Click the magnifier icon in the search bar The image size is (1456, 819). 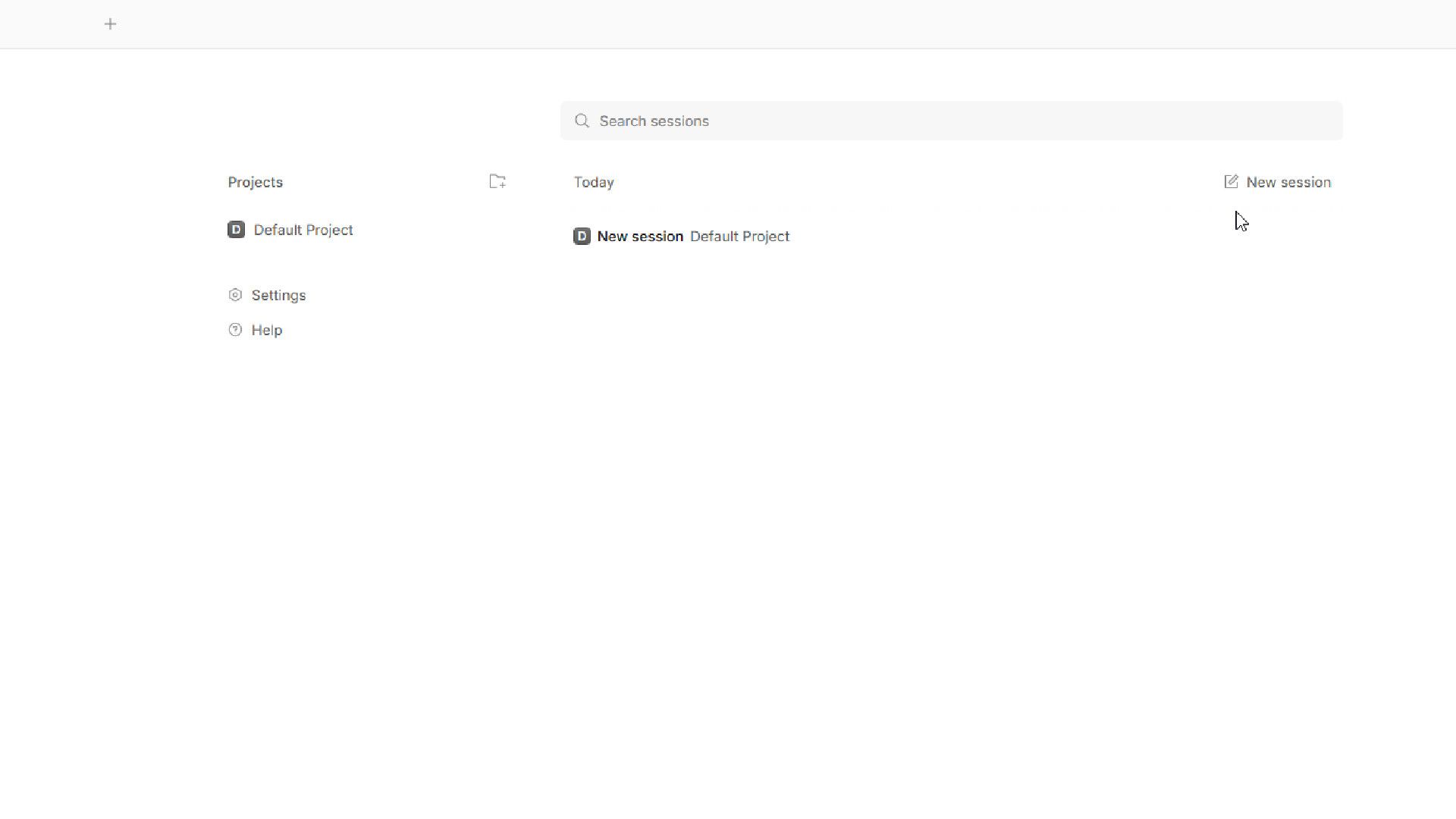point(582,121)
